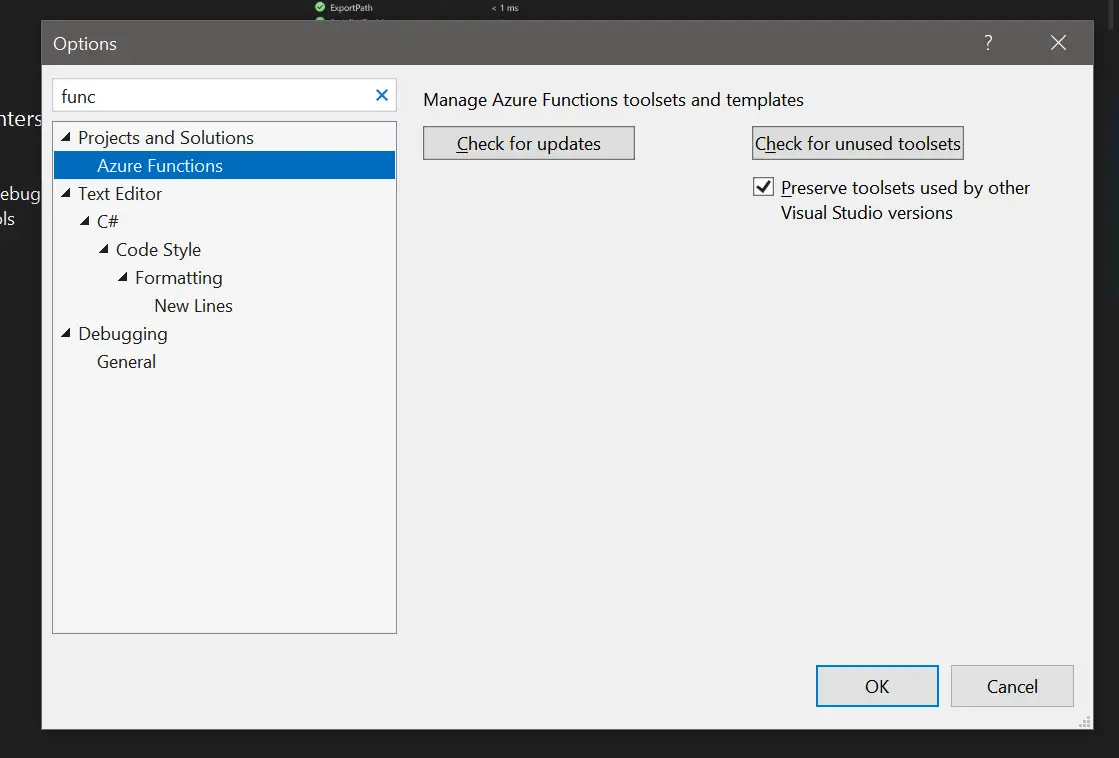Collapse the Formatting node triangle
The image size is (1119, 758).
[x=123, y=278]
